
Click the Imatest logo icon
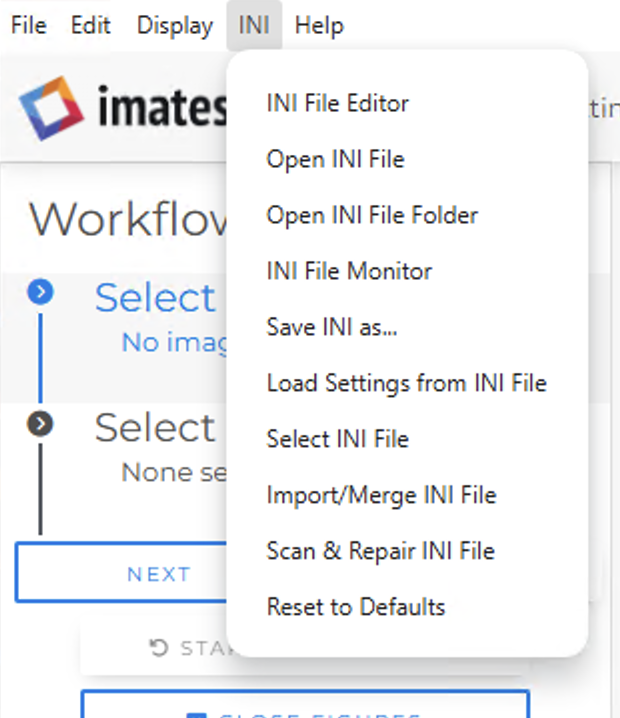click(x=49, y=108)
